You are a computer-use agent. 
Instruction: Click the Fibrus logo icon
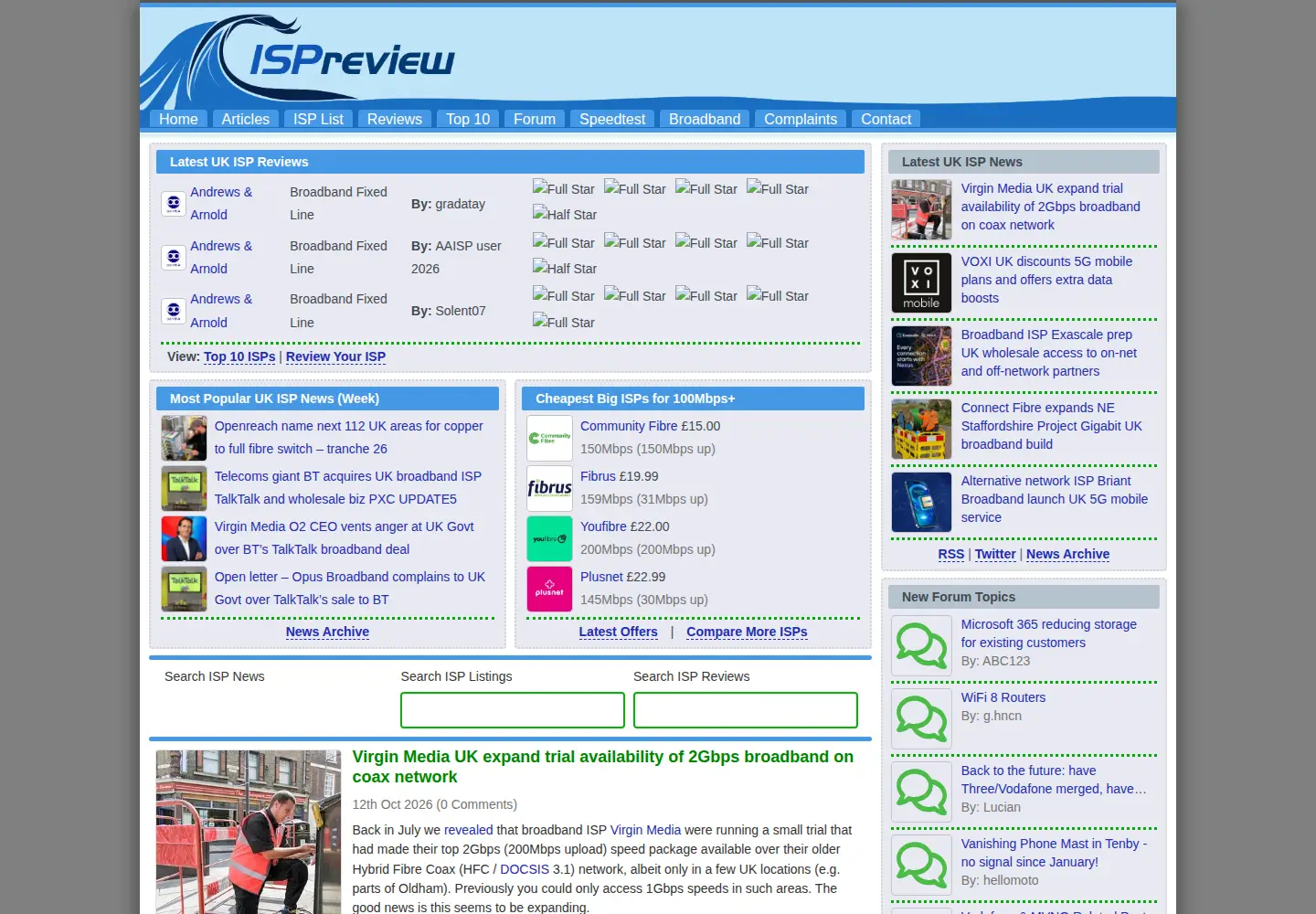tap(549, 488)
